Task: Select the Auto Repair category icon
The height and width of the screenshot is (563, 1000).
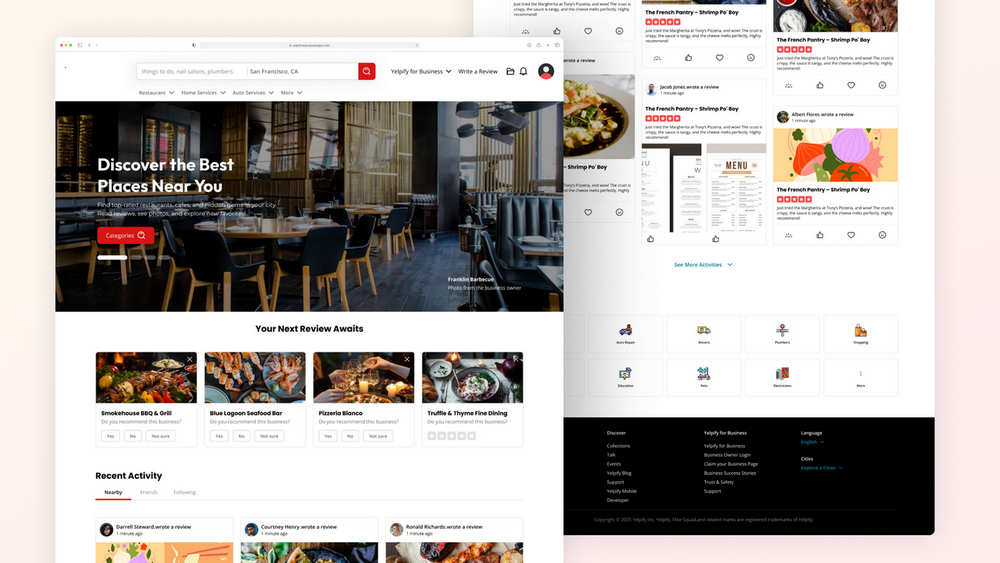Action: click(625, 330)
